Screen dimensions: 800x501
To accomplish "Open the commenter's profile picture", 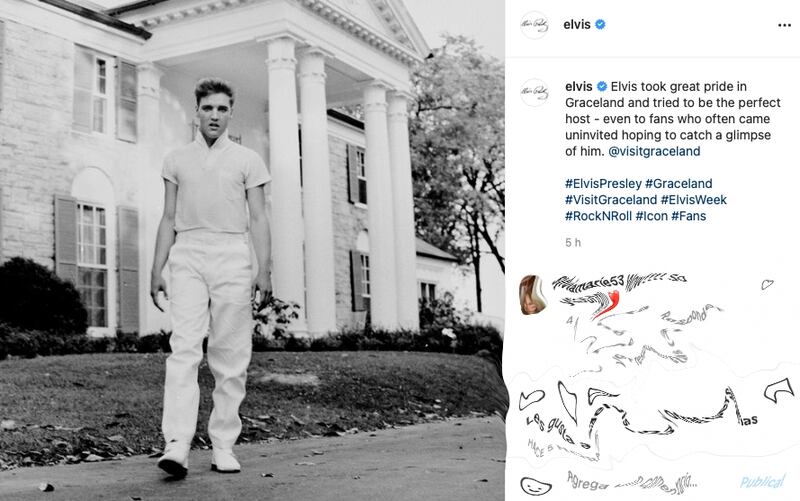I will click(531, 294).
